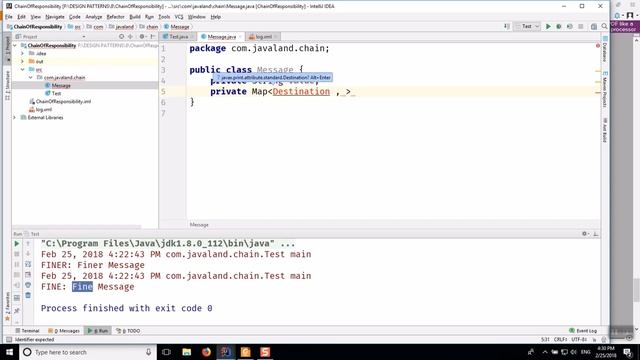Screen dimensions: 640x360
Task: Select Test class in project tree
Action: (56, 93)
